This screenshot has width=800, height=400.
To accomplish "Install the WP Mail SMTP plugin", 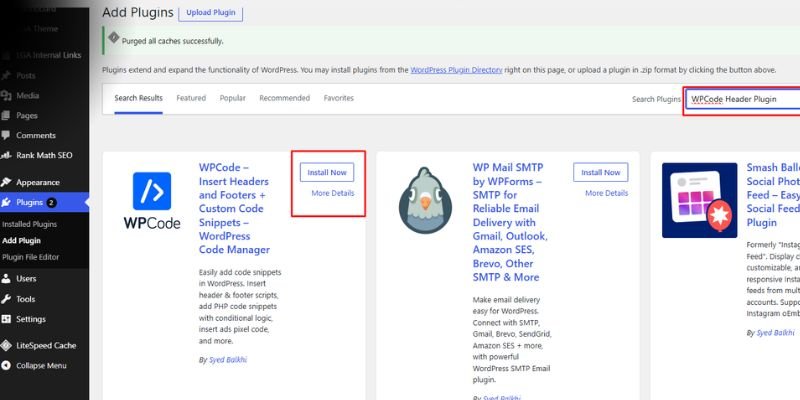I will [x=601, y=172].
